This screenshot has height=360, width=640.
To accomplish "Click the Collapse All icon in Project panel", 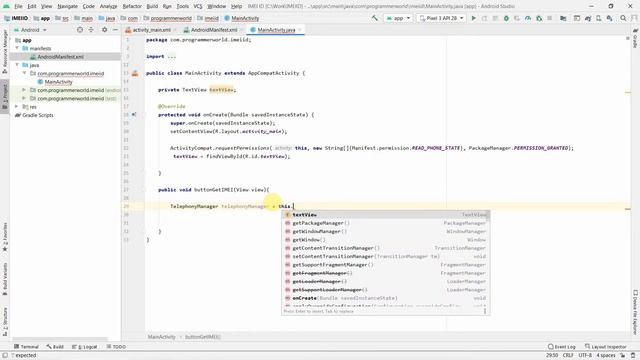I will click(91, 30).
